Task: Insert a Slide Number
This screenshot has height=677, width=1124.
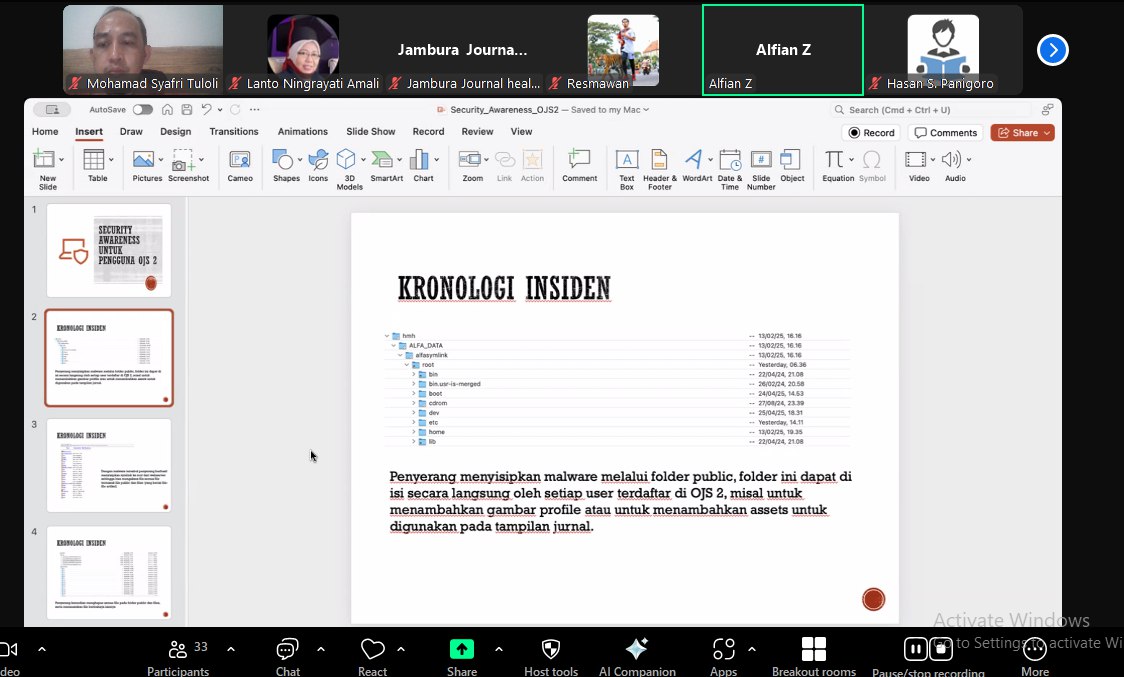Action: [761, 169]
